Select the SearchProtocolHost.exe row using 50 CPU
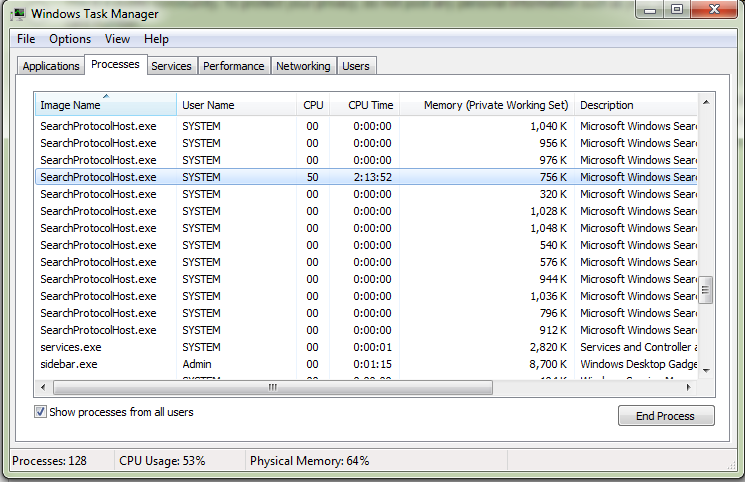Image resolution: width=745 pixels, height=482 pixels. coord(366,177)
